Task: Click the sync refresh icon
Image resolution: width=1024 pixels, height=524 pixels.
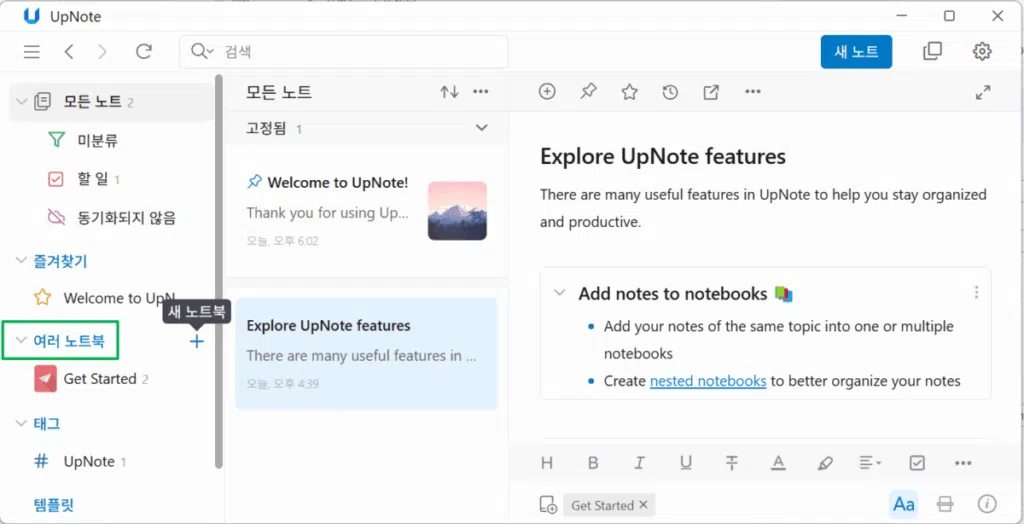Action: (144, 52)
